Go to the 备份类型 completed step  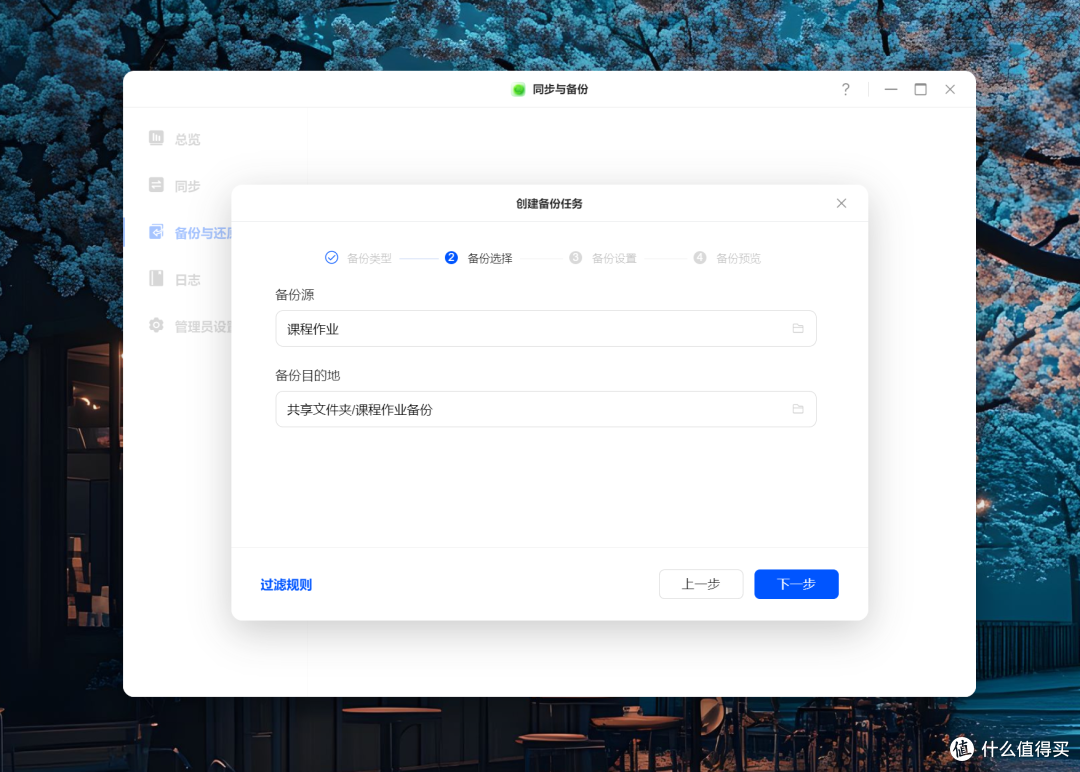coord(358,258)
